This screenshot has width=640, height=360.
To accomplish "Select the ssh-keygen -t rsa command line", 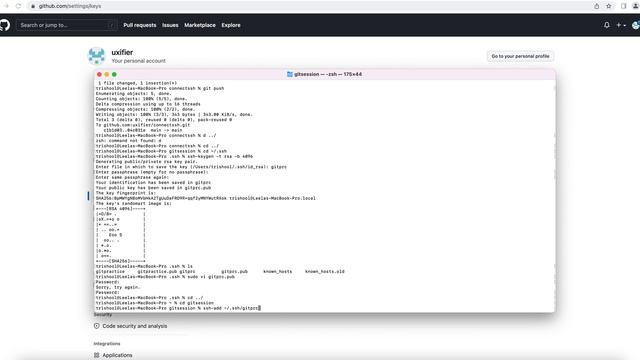I will coord(174,156).
